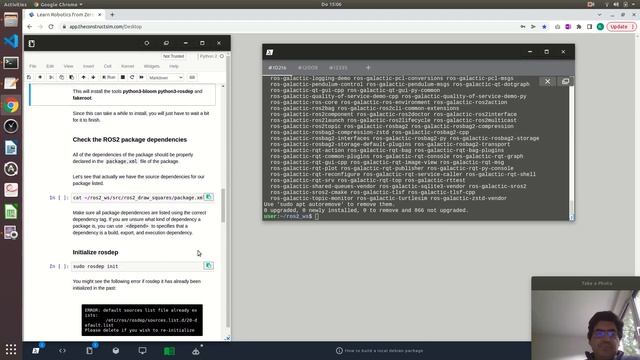Open the terminal shell icon in bottom toolbar
Image resolution: width=640 pixels, height=360 pixels.
(x=36, y=351)
